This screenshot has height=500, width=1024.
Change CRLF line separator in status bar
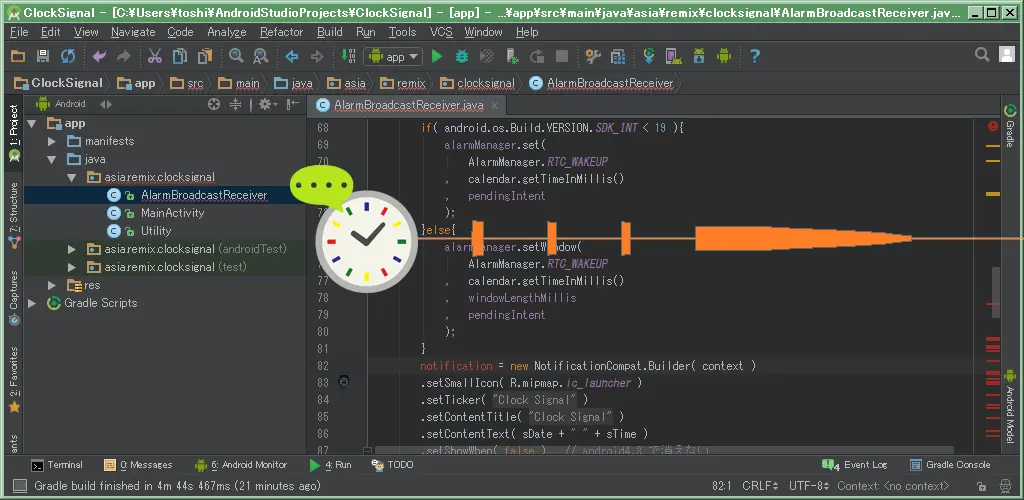[x=760, y=486]
